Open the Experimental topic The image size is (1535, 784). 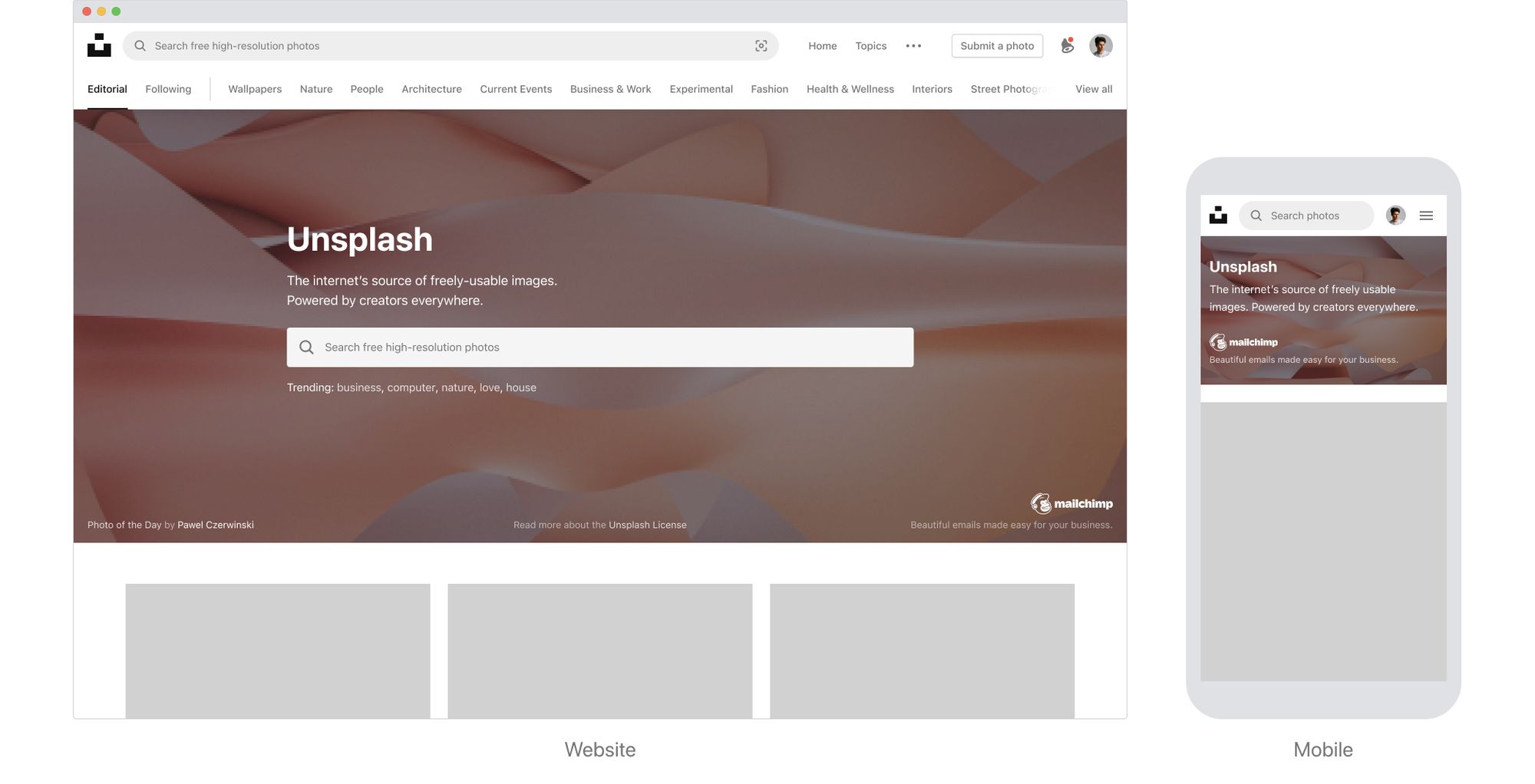[x=701, y=89]
